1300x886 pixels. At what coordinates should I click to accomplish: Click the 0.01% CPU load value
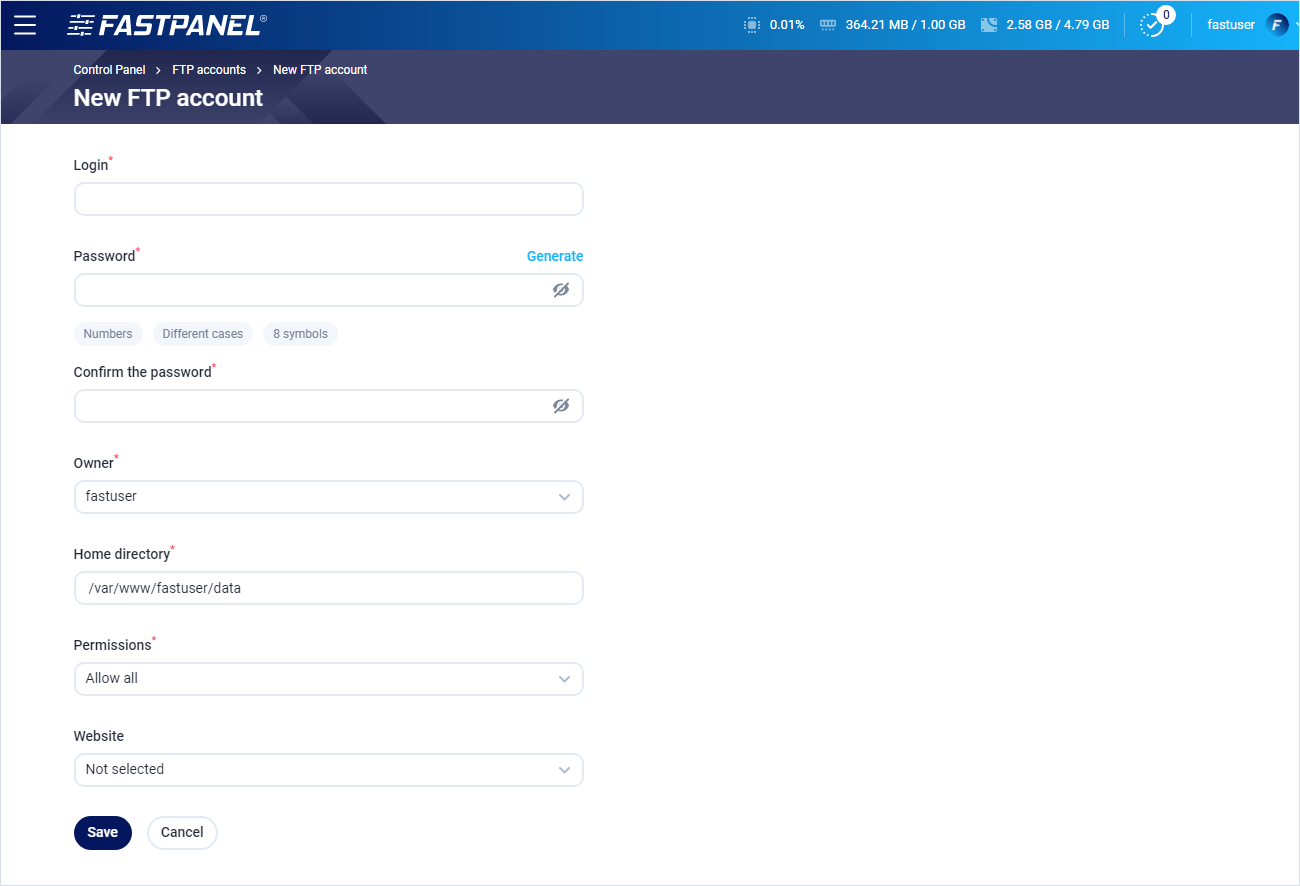coord(787,25)
